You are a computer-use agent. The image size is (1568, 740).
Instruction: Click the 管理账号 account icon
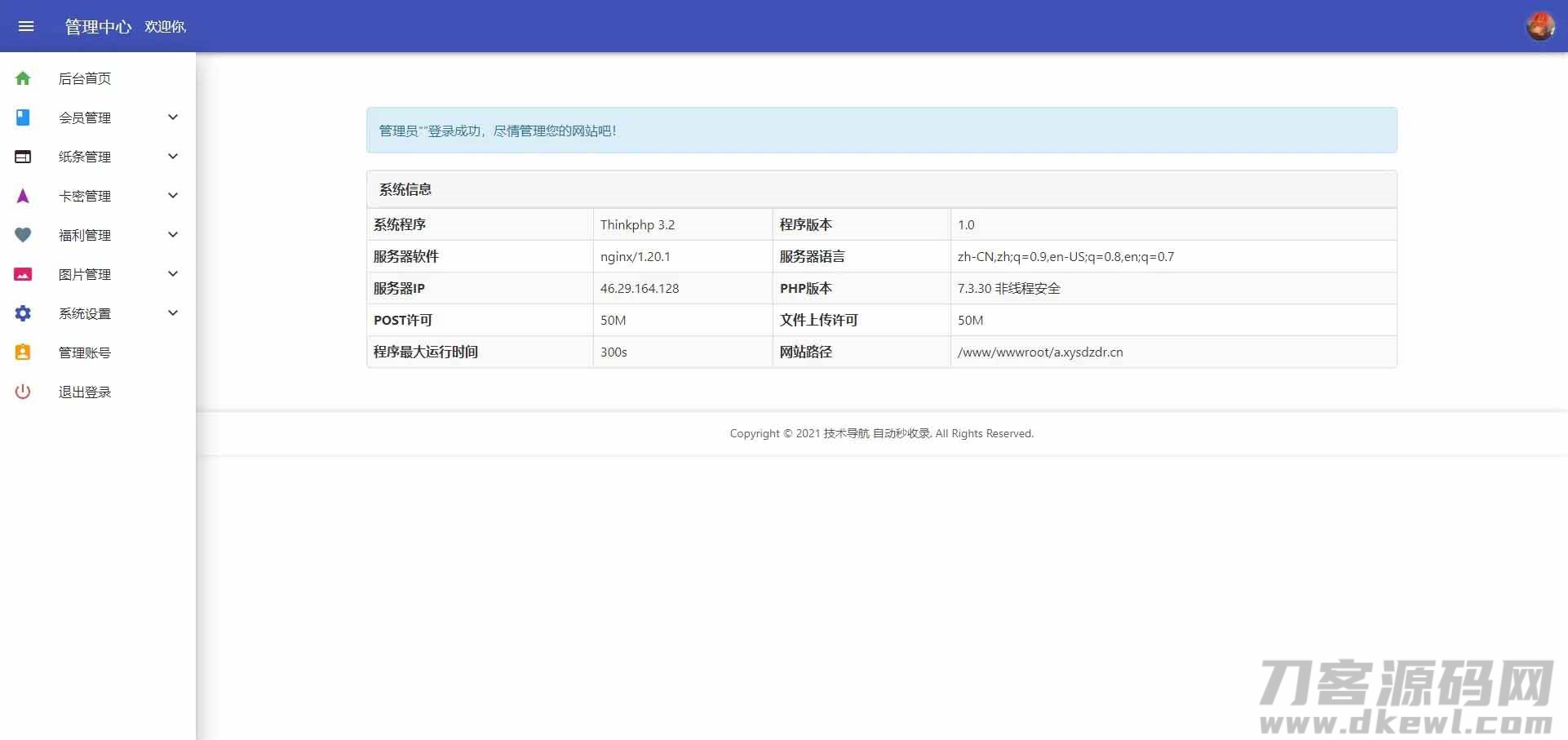(x=23, y=352)
